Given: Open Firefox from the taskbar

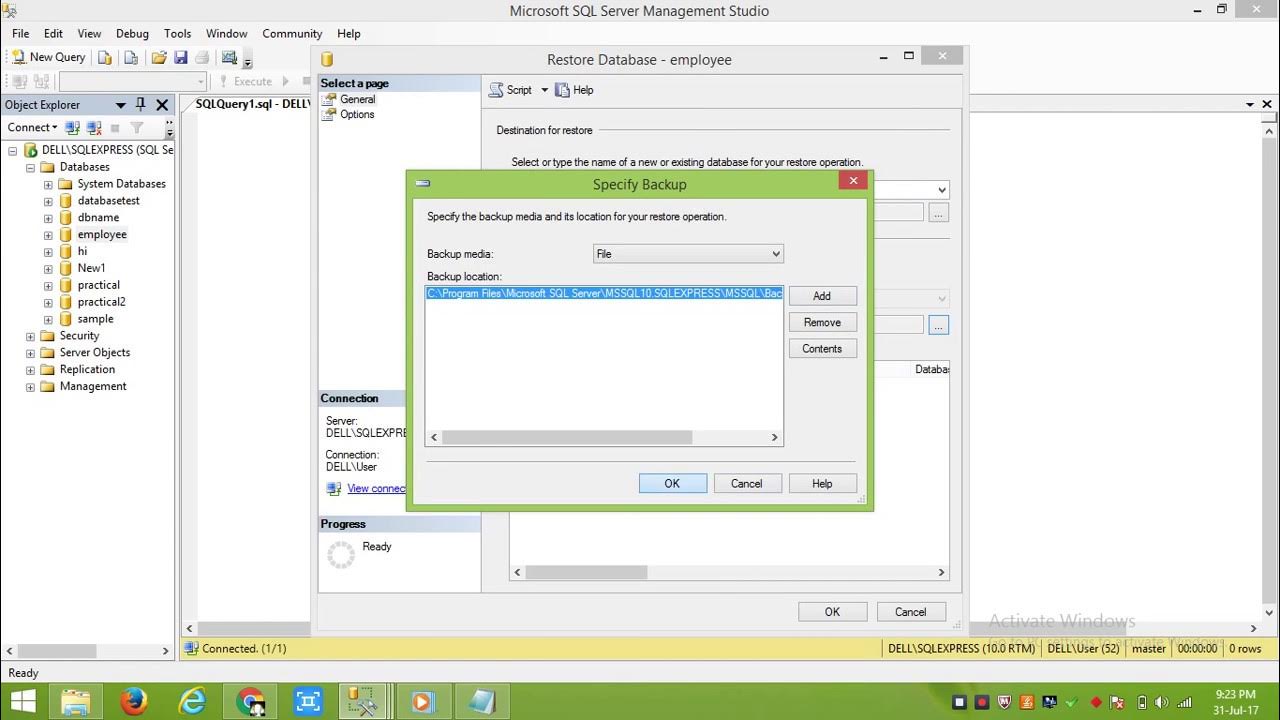Looking at the screenshot, I should click(133, 702).
